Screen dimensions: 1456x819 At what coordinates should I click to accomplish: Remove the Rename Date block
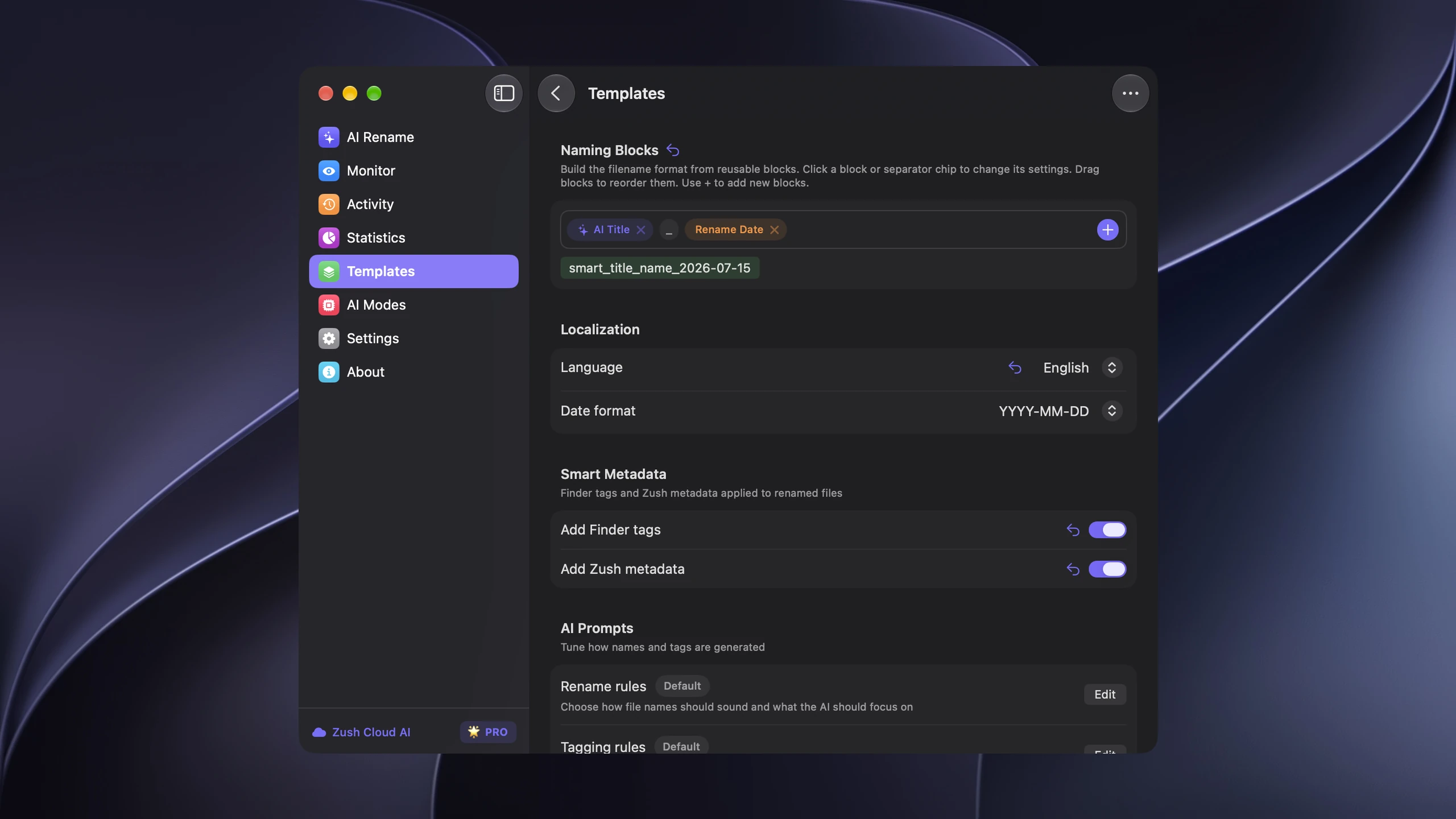click(774, 230)
